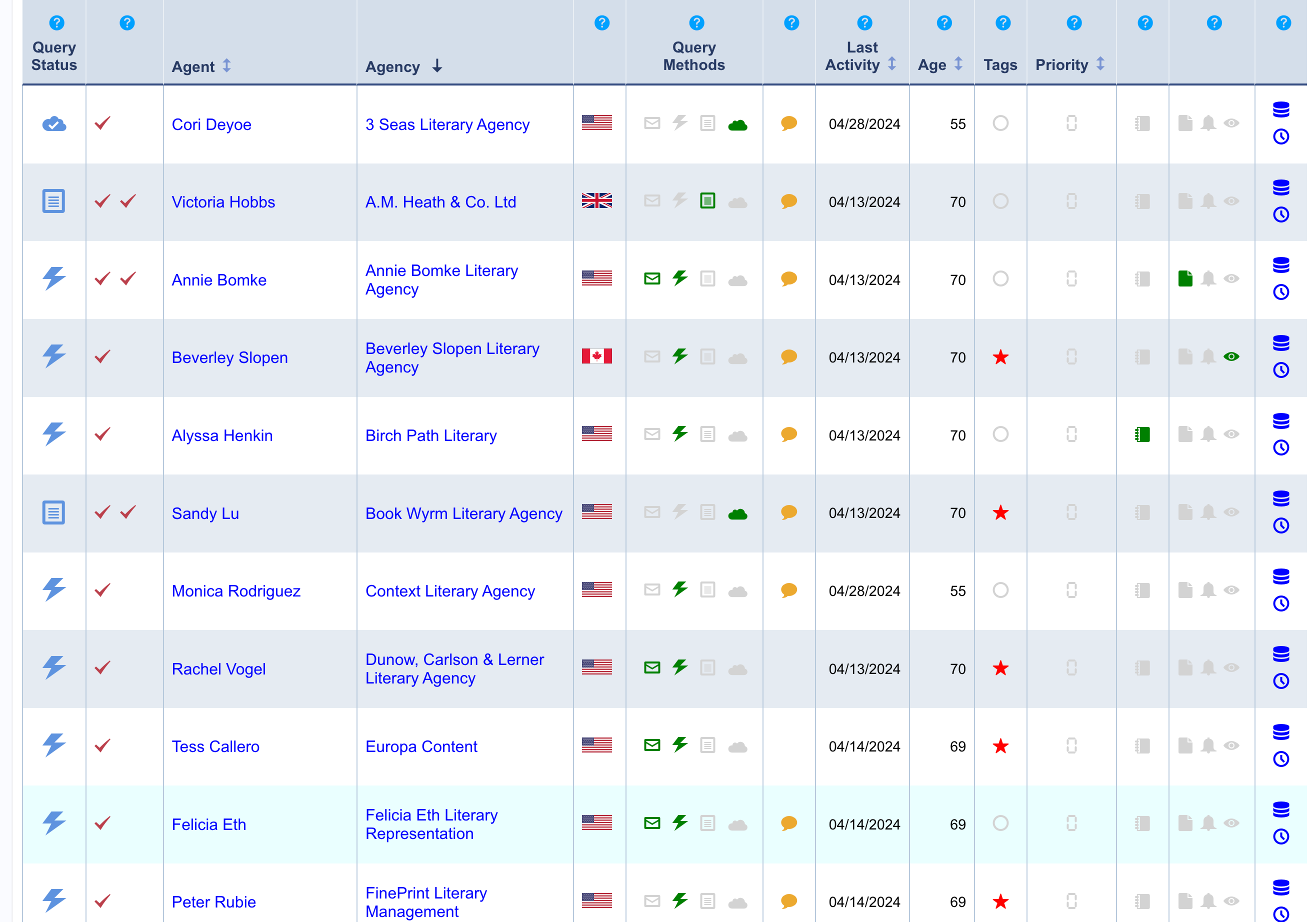Click the Query Status column header
This screenshot has height=922, width=1316.
pos(54,56)
